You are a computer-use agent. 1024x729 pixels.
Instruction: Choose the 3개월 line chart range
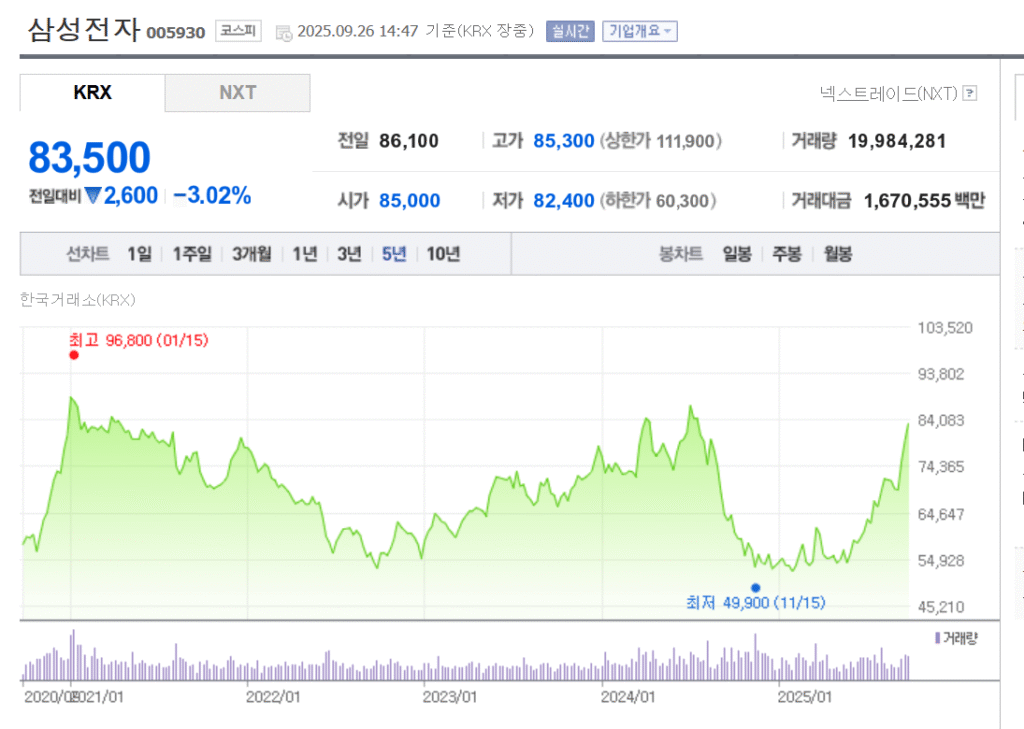251,254
